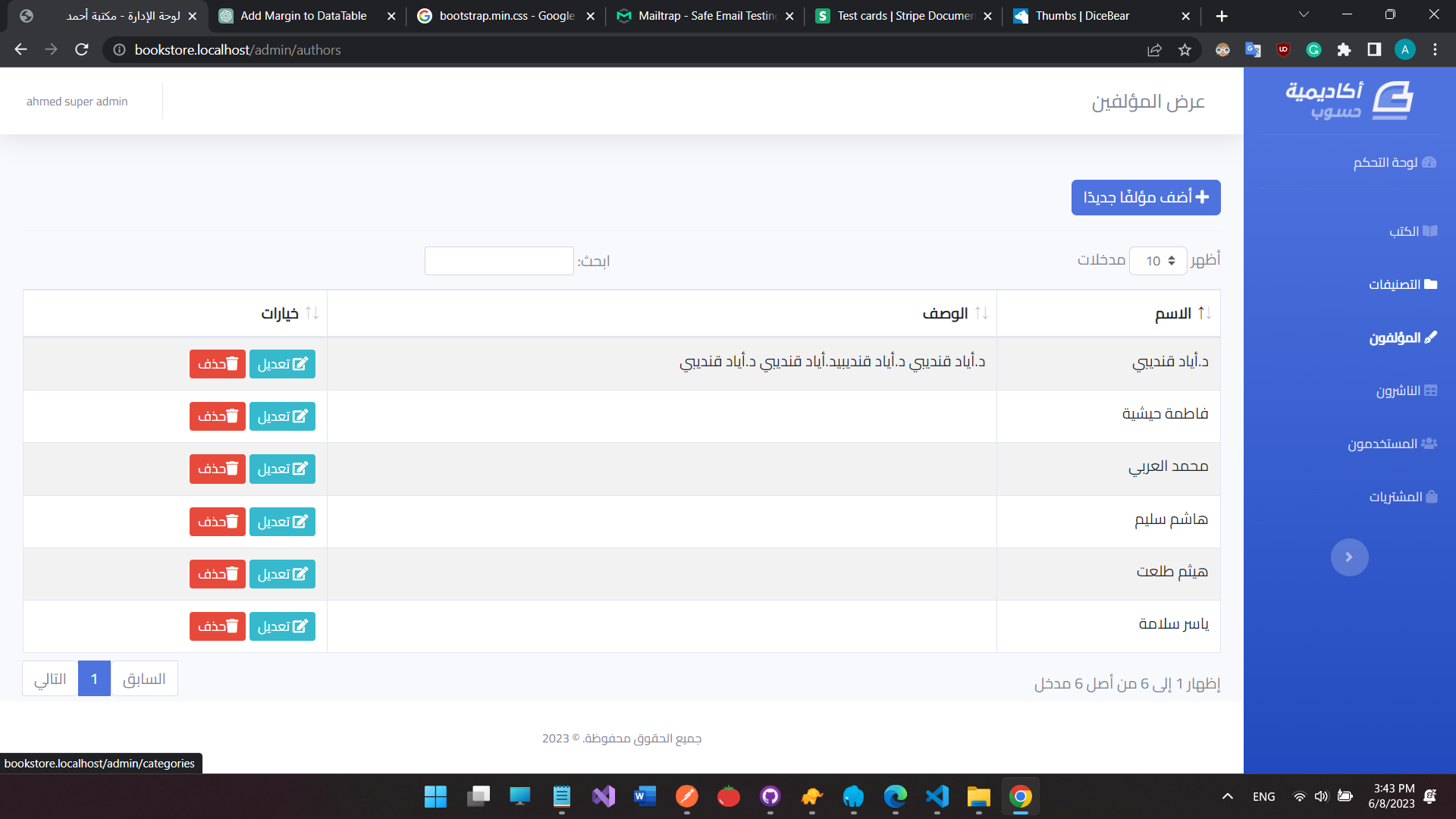This screenshot has width=1456, height=819.
Task: Select the المستخدمون users sidebar icon
Action: (x=1429, y=443)
